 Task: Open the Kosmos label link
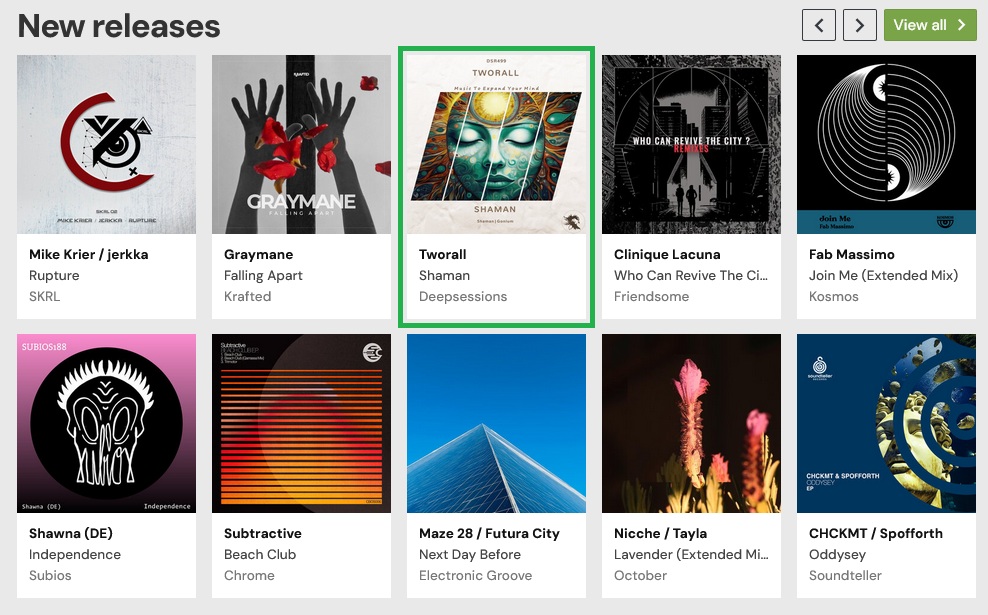click(834, 296)
